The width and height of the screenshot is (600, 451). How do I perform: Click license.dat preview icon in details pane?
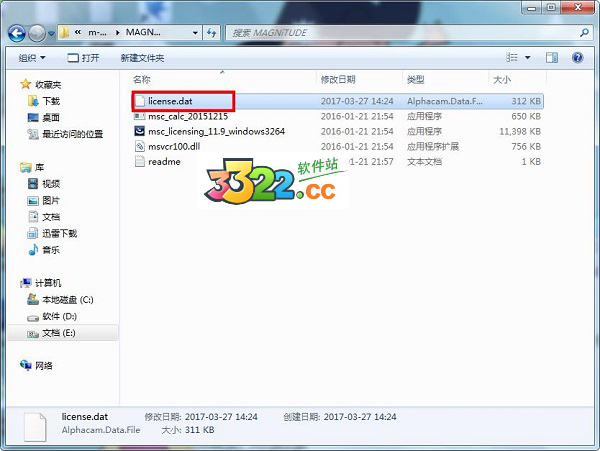35,427
